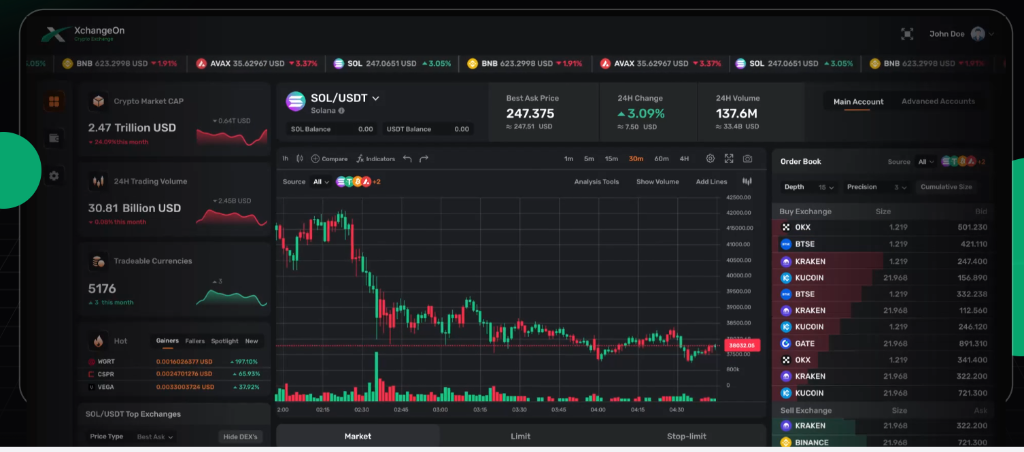Click John Doe's profile avatar
1024x452 pixels.
[978, 34]
